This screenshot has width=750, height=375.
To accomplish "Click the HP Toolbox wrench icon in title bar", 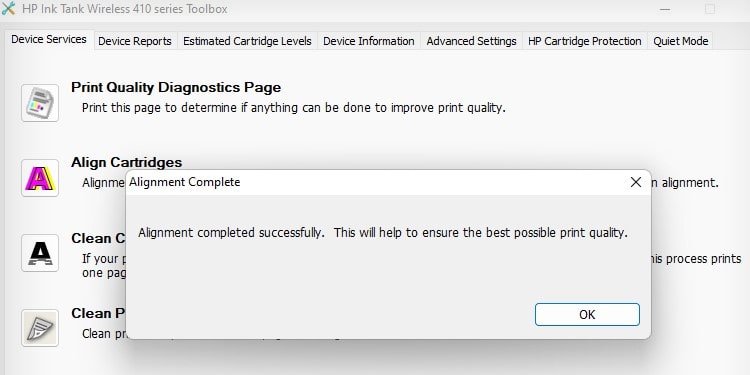I will point(9,9).
